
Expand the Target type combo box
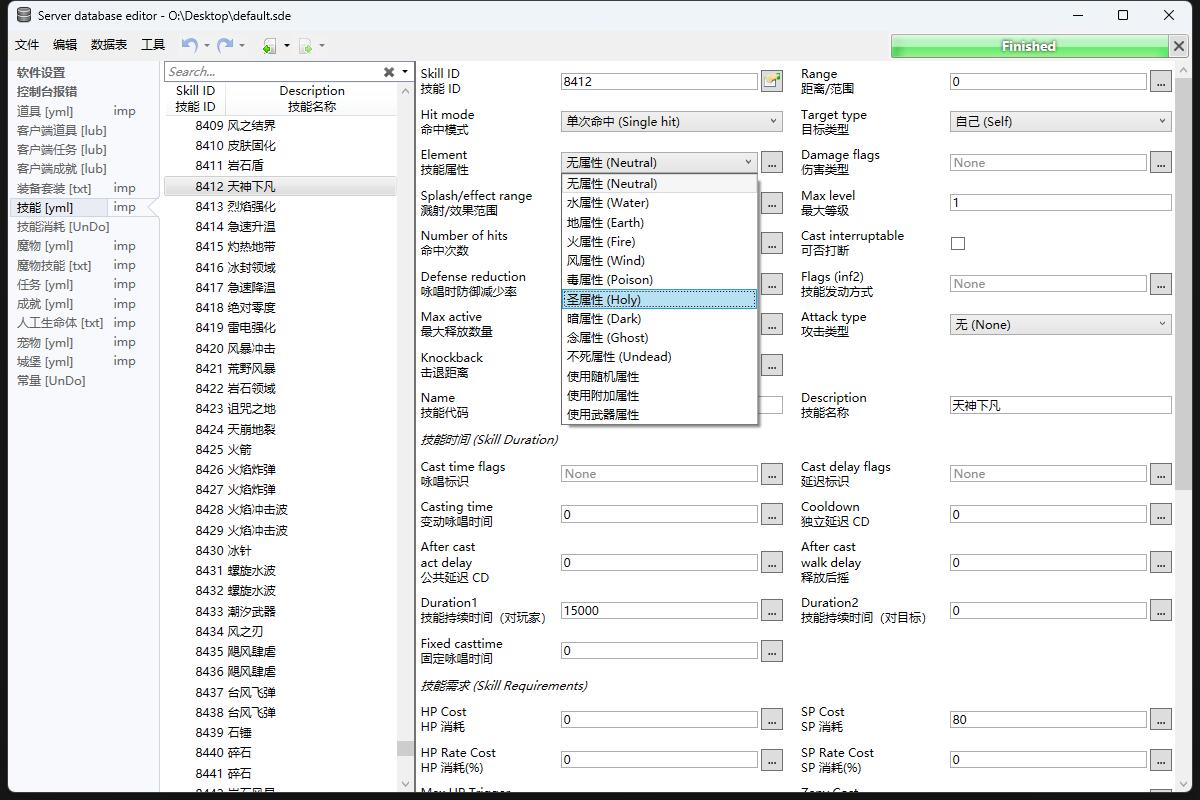tap(1059, 122)
